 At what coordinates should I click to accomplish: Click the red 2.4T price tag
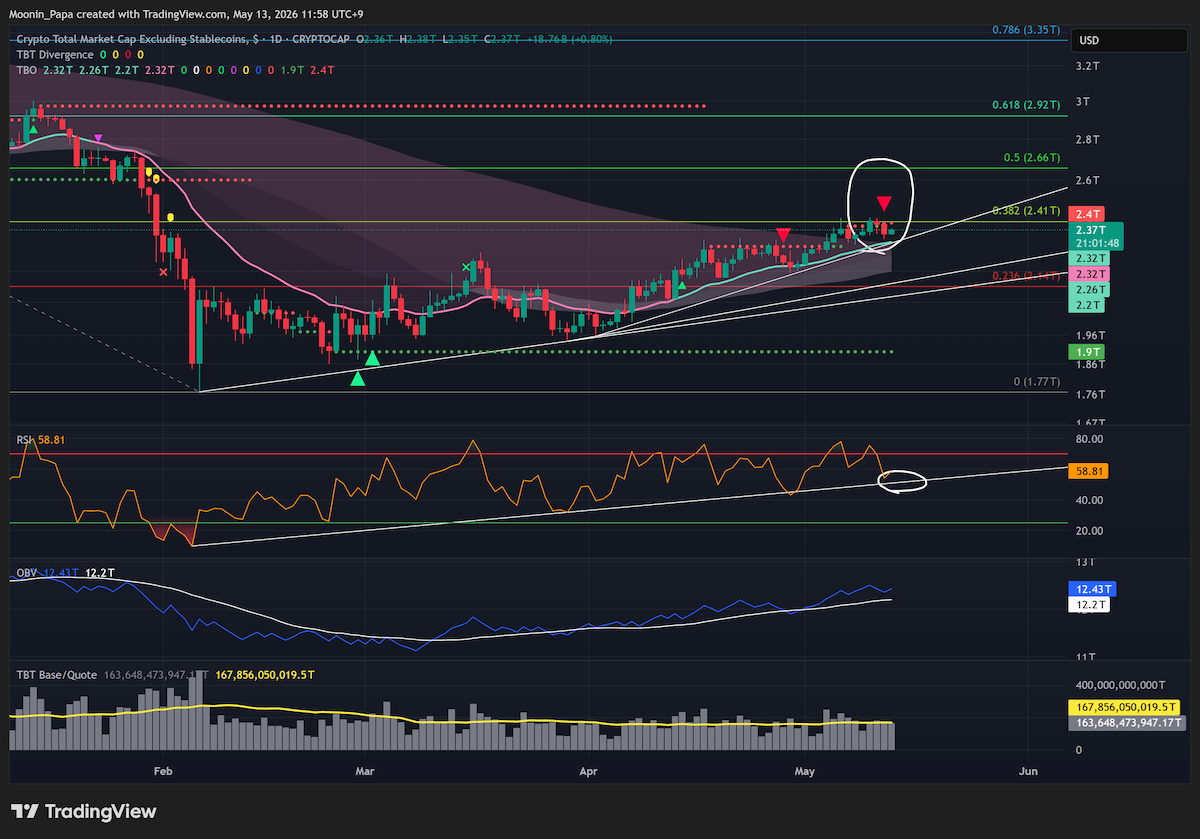tap(1085, 214)
